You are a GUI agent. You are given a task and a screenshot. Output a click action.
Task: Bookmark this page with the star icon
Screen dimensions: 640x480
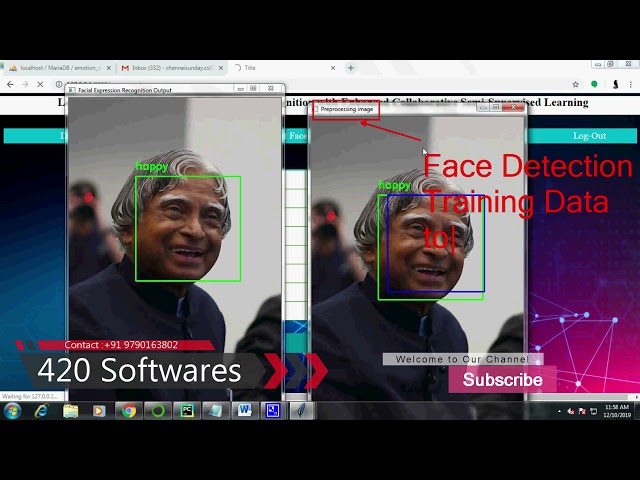pos(576,84)
